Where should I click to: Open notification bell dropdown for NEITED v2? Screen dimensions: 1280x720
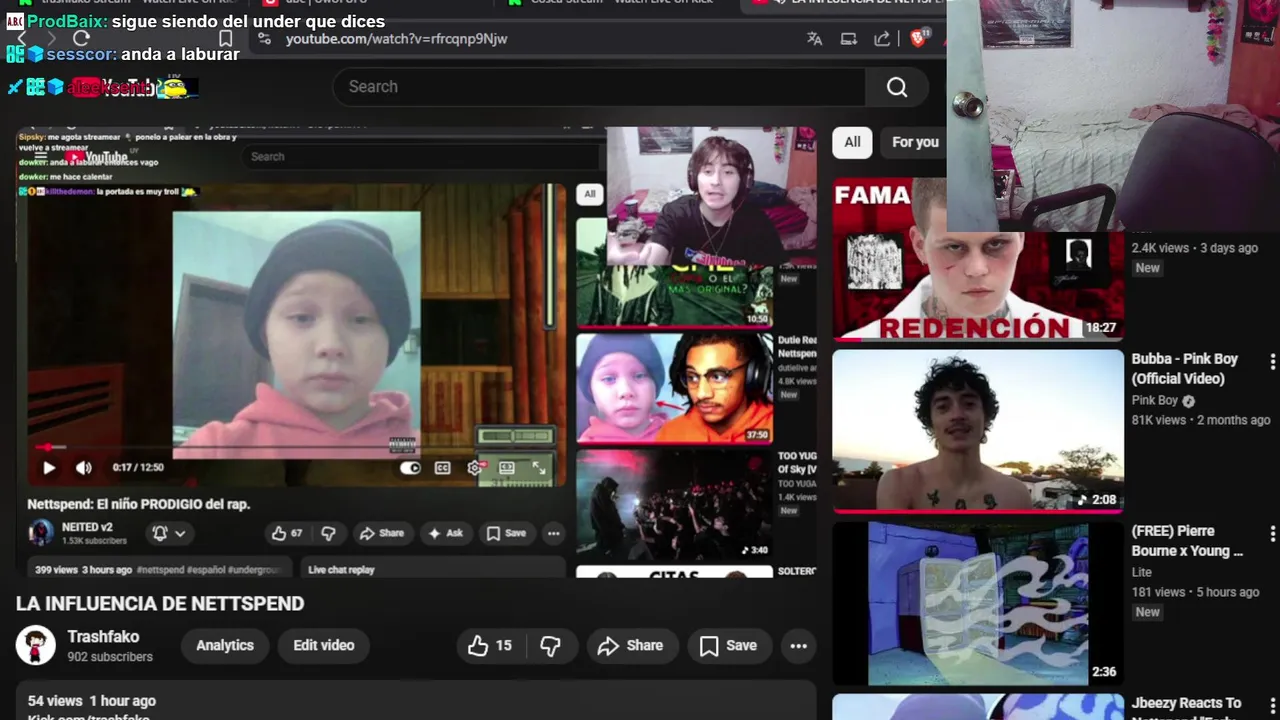point(168,533)
